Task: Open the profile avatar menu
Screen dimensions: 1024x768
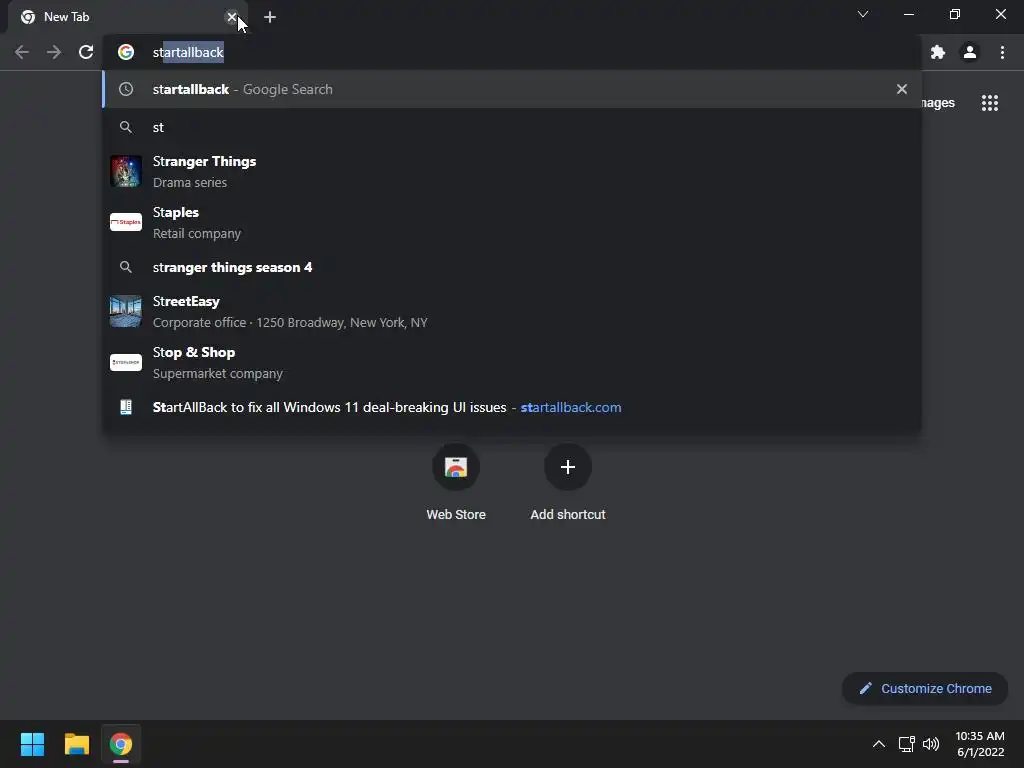Action: tap(970, 52)
